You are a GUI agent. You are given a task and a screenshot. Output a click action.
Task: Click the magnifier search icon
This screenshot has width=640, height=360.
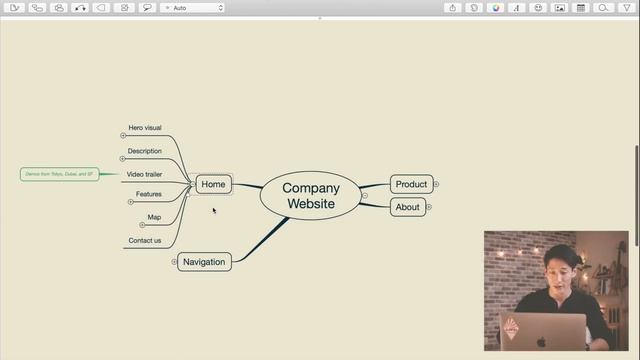coord(603,8)
